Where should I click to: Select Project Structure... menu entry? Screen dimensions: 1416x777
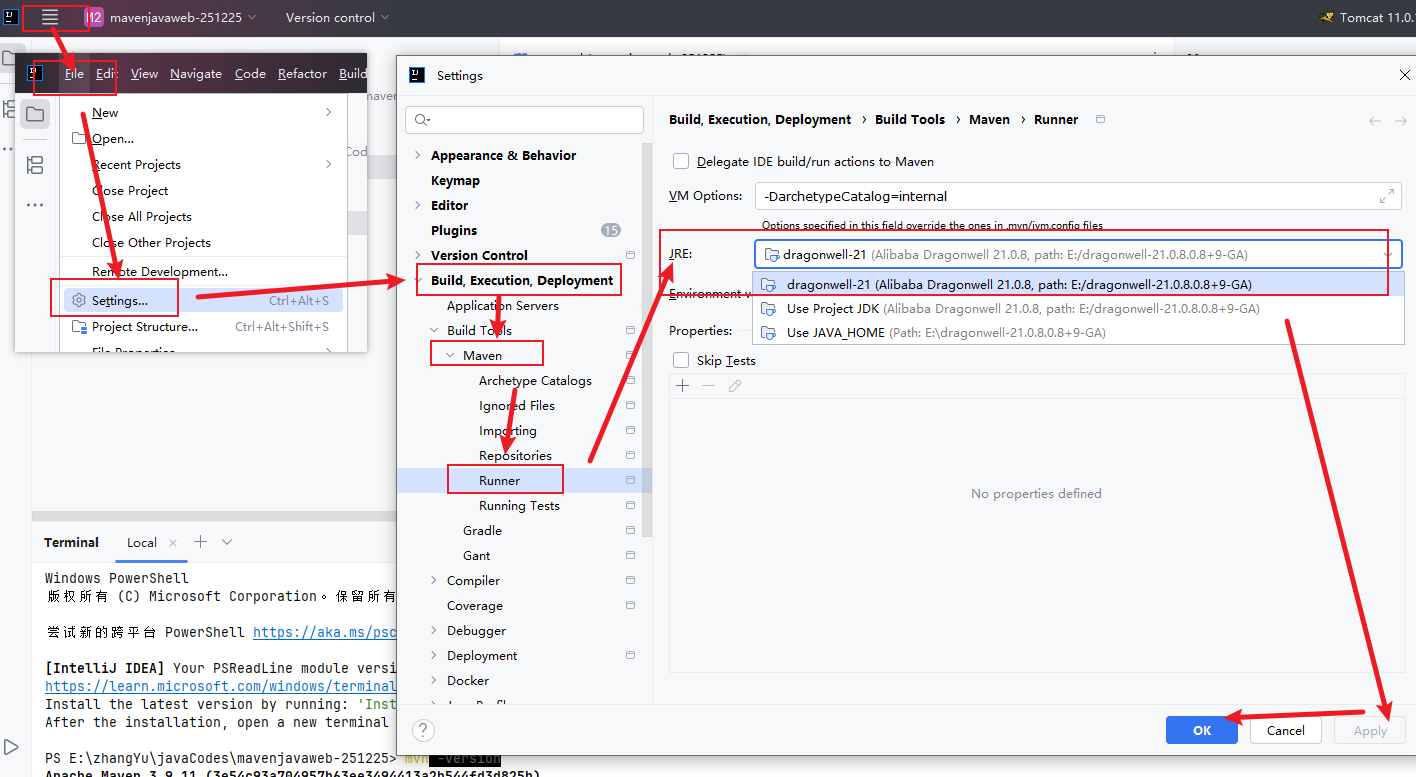(204, 326)
